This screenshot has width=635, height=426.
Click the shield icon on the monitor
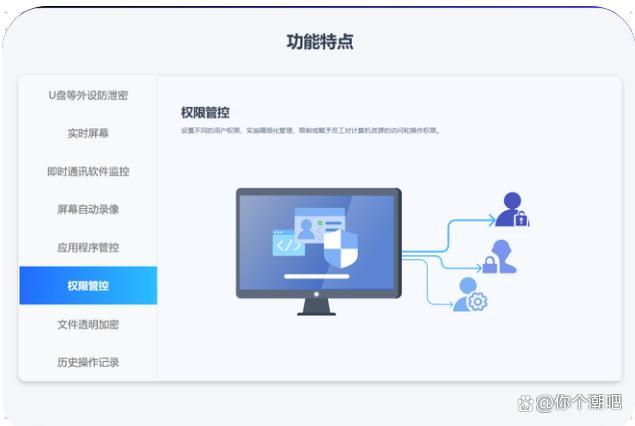click(341, 248)
